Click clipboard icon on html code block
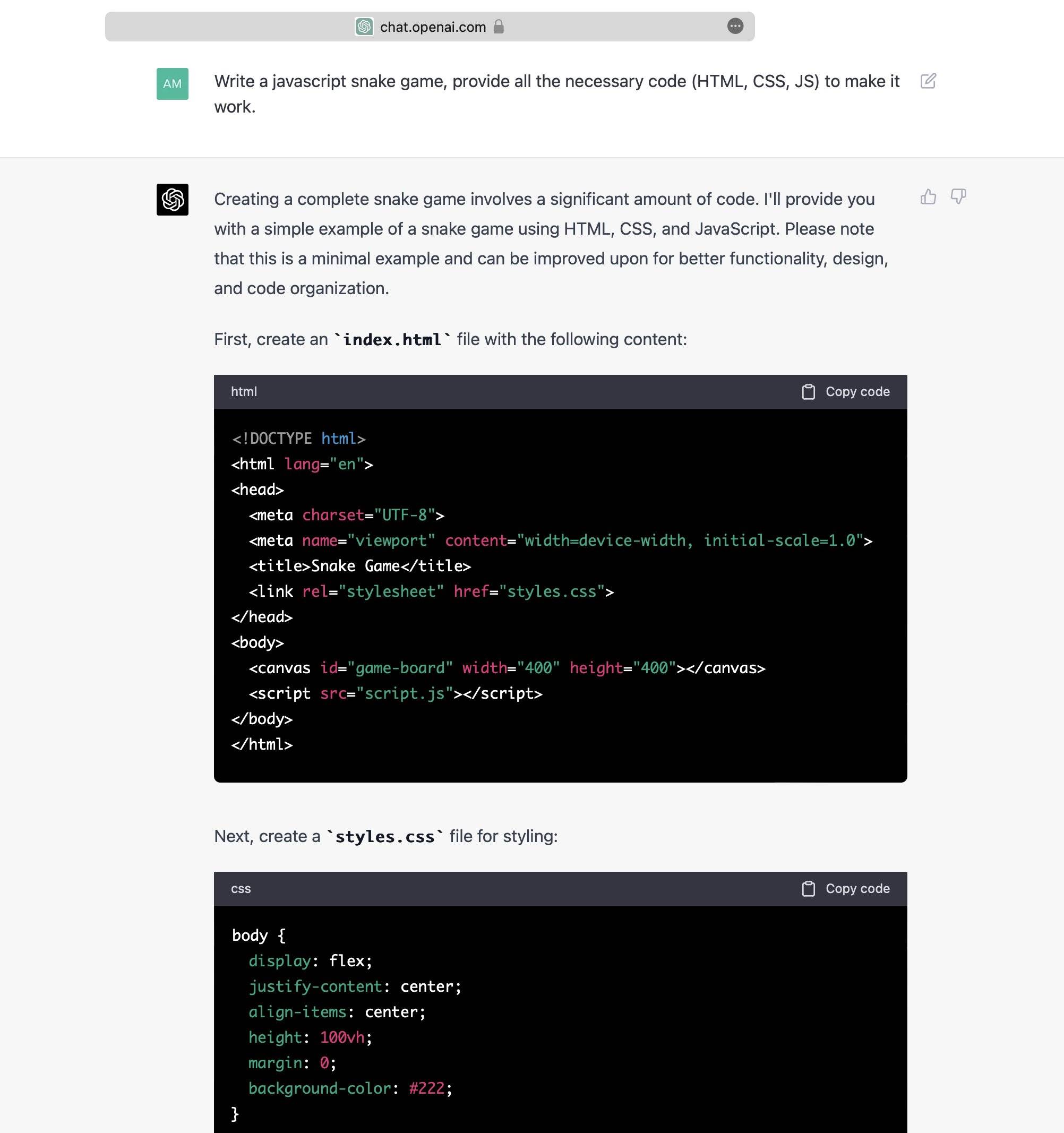1064x1133 pixels. coord(808,391)
